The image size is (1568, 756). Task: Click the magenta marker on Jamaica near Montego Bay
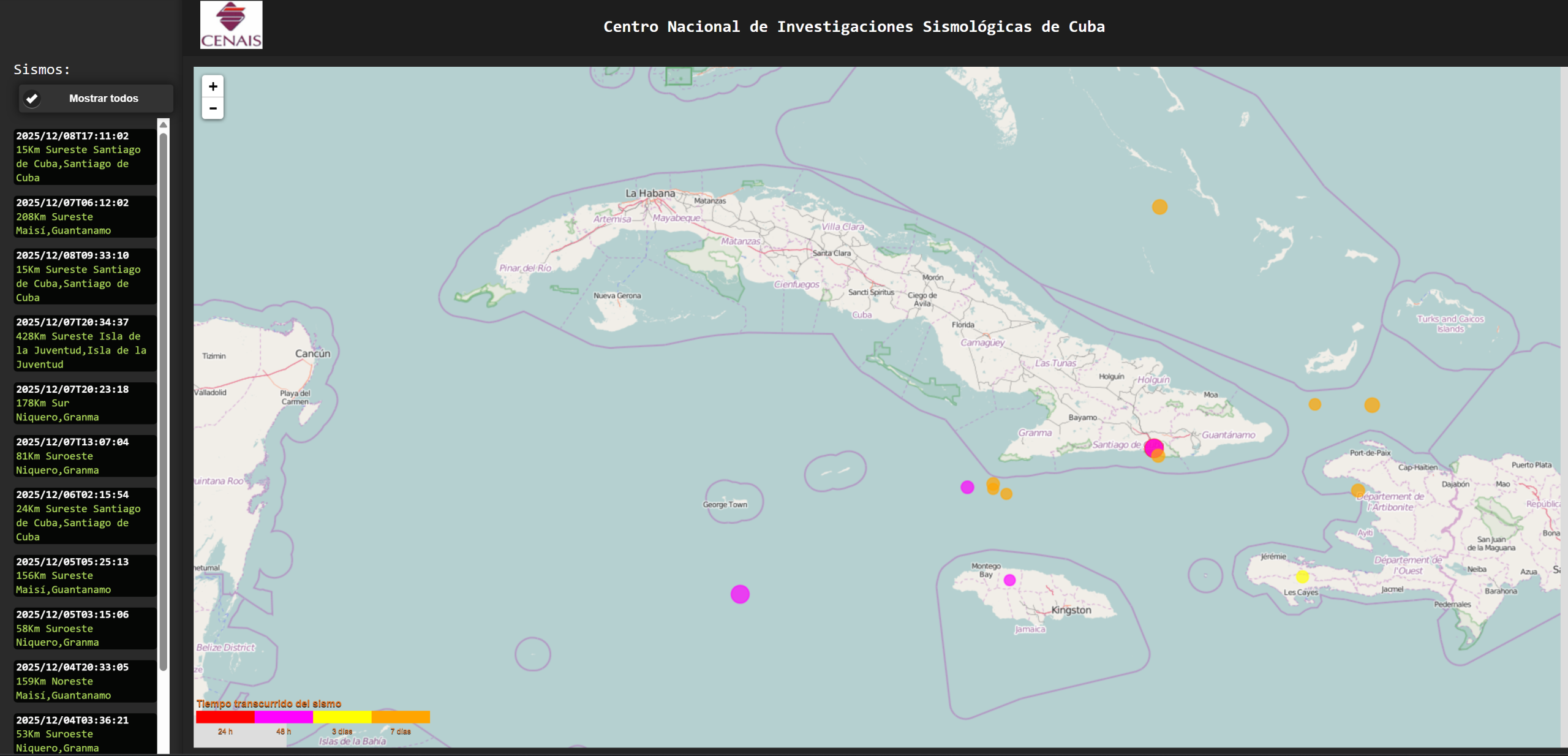[1009, 580]
